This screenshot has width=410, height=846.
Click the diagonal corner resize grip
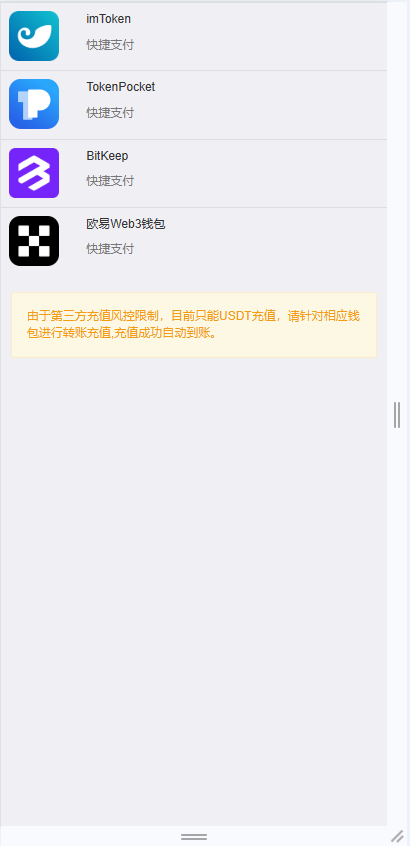(x=398, y=836)
